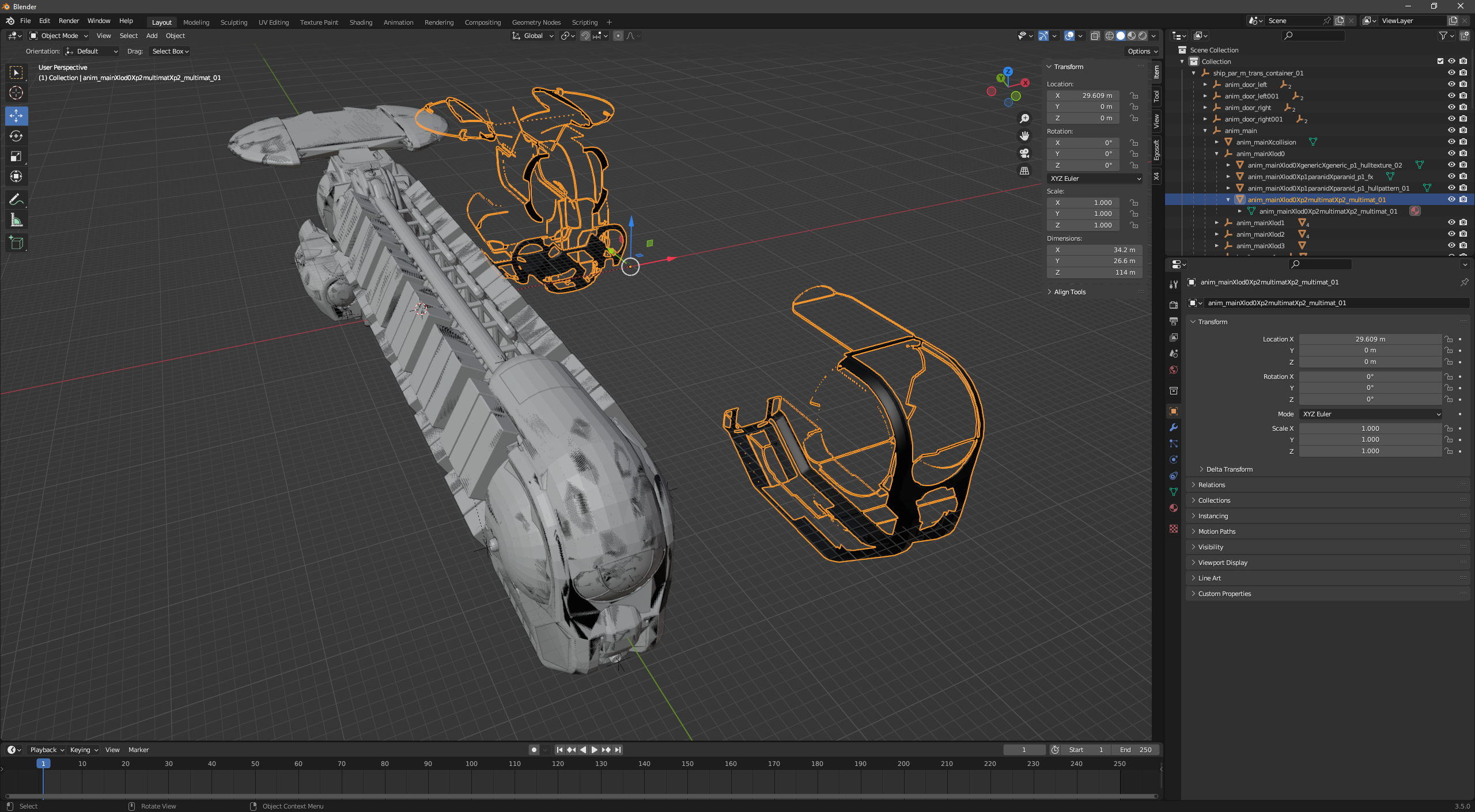Screen dimensions: 1475x812
Task: Open Orientation Default dropdown
Action: pos(92,51)
